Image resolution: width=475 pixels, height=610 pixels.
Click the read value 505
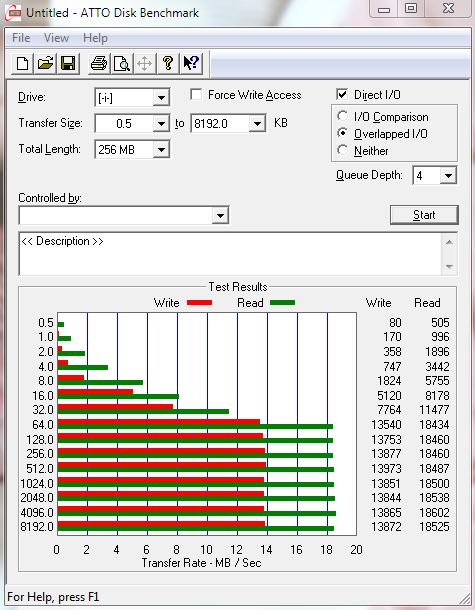point(440,323)
